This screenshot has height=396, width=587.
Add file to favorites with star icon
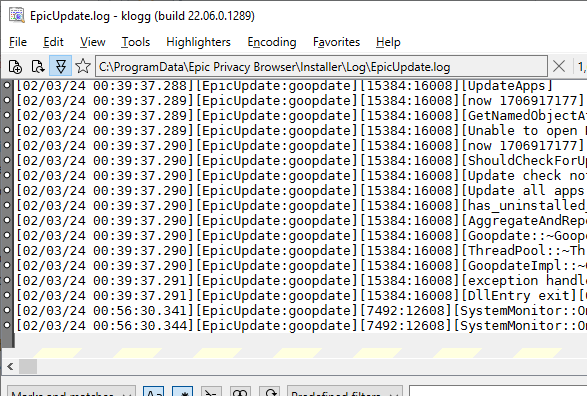83,67
